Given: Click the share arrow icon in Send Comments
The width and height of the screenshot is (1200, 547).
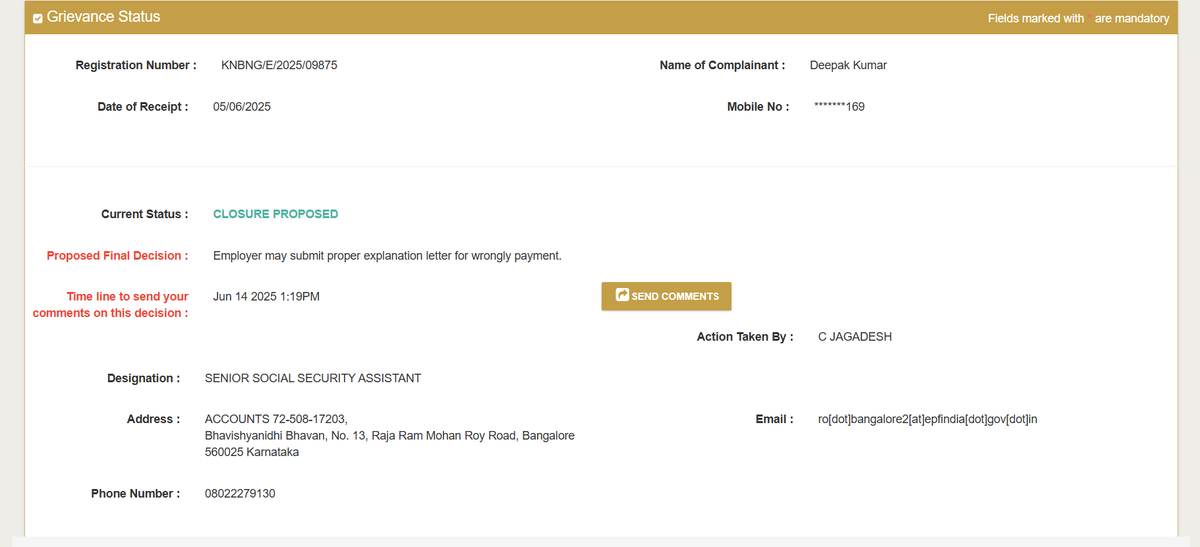Looking at the screenshot, I should 622,296.
